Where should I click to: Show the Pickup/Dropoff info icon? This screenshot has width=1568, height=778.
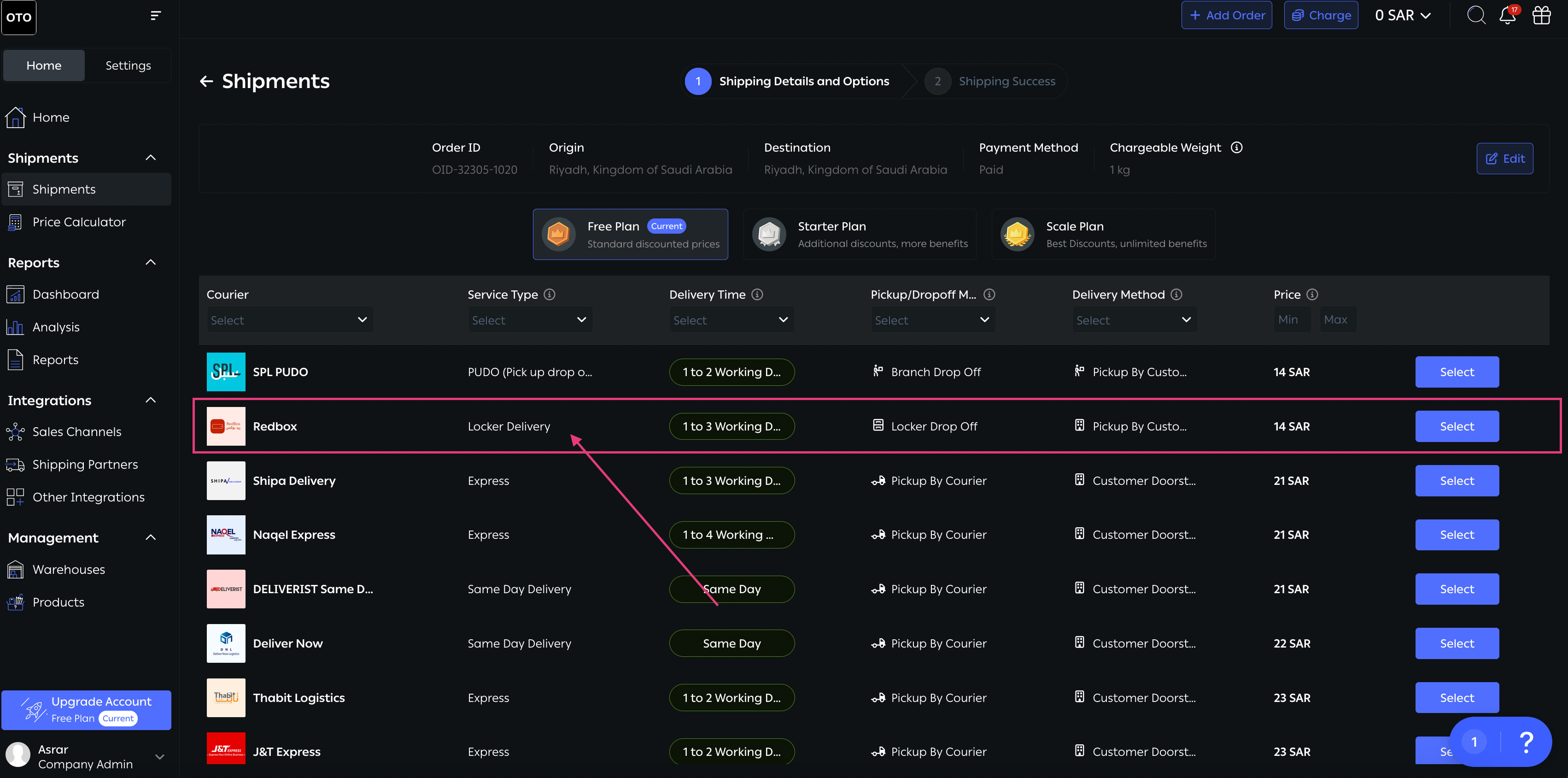coord(989,294)
